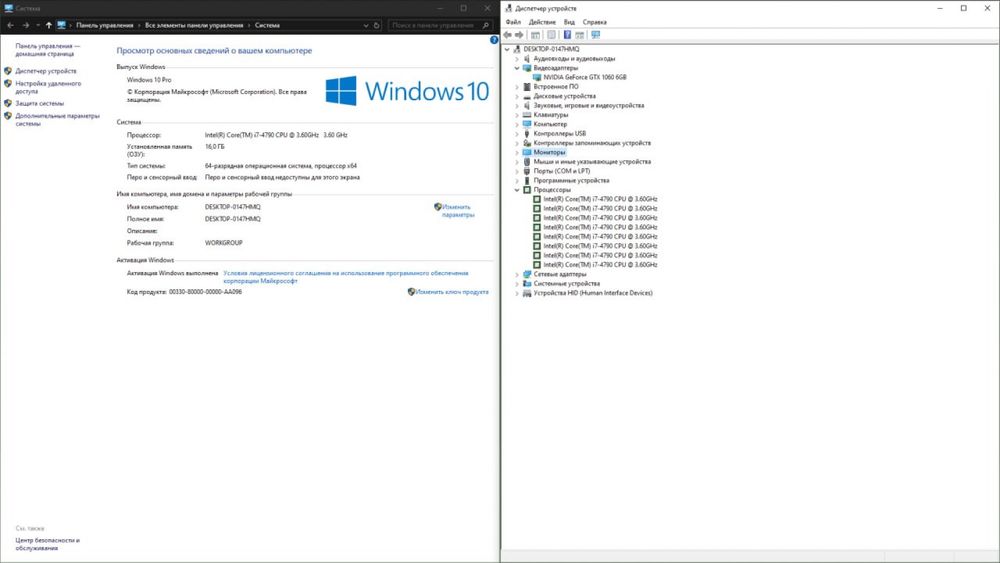Image resolution: width=1000 pixels, height=563 pixels.
Task: Select NVIDIA GeForce GTX 1060 6GB row
Action: tap(585, 77)
